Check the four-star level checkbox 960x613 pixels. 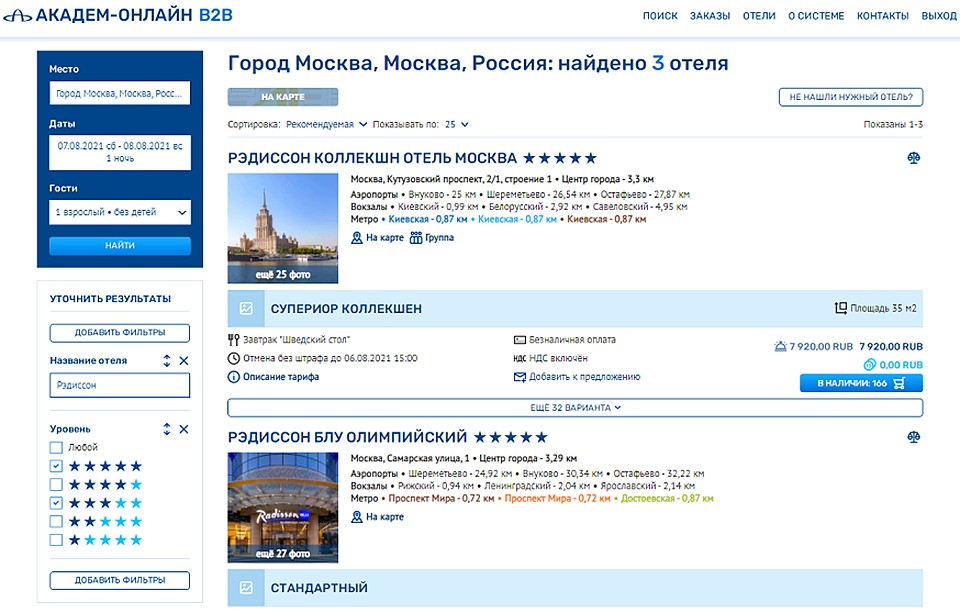click(x=56, y=484)
